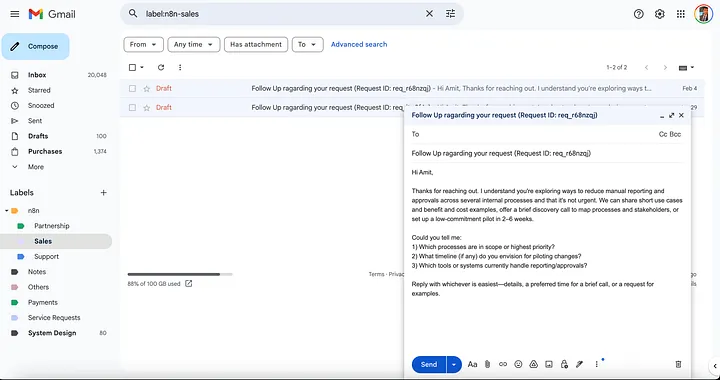Add Bcc recipients
This screenshot has height=380, width=720.
[675, 134]
